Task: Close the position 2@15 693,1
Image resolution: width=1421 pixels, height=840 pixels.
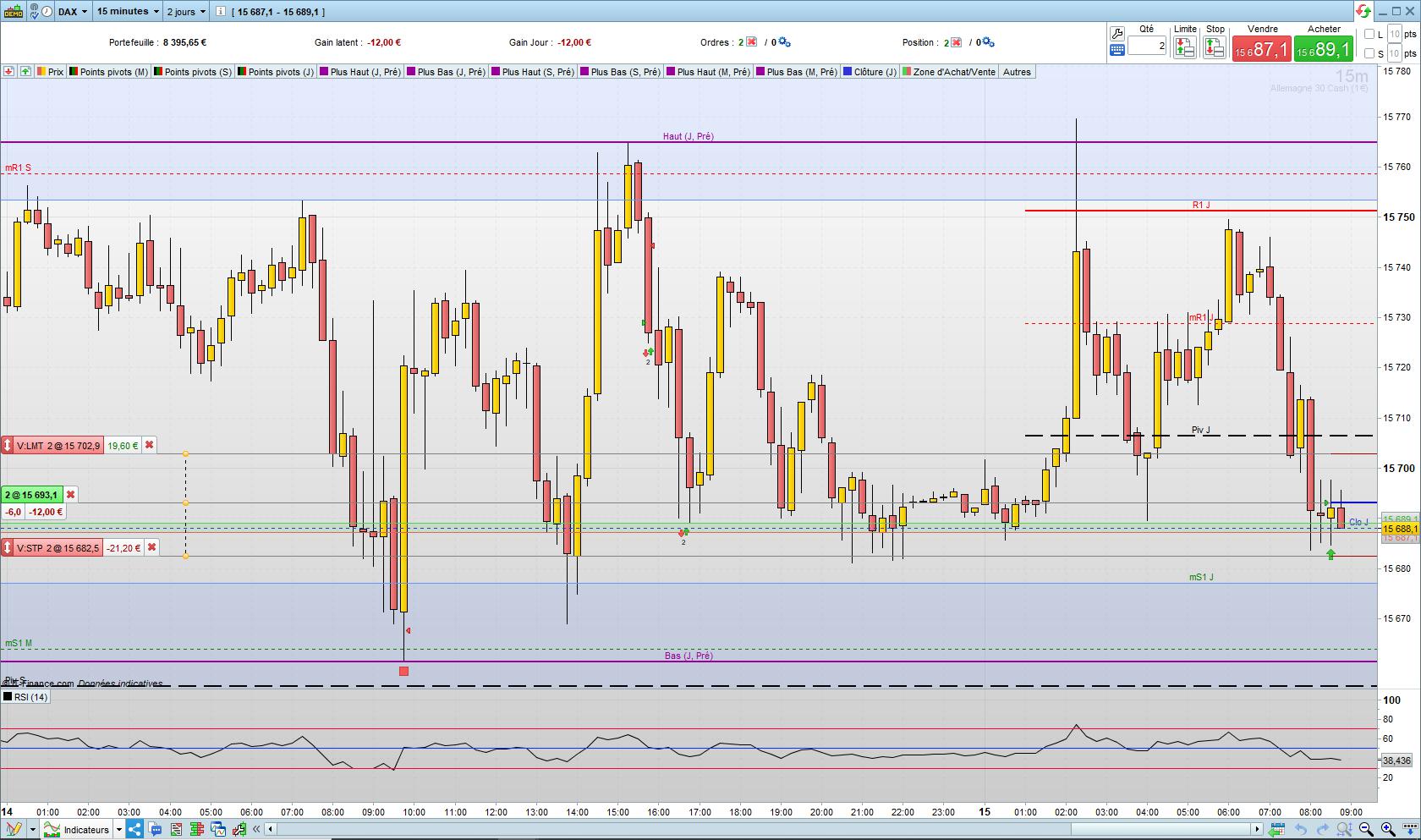Action: click(x=71, y=495)
